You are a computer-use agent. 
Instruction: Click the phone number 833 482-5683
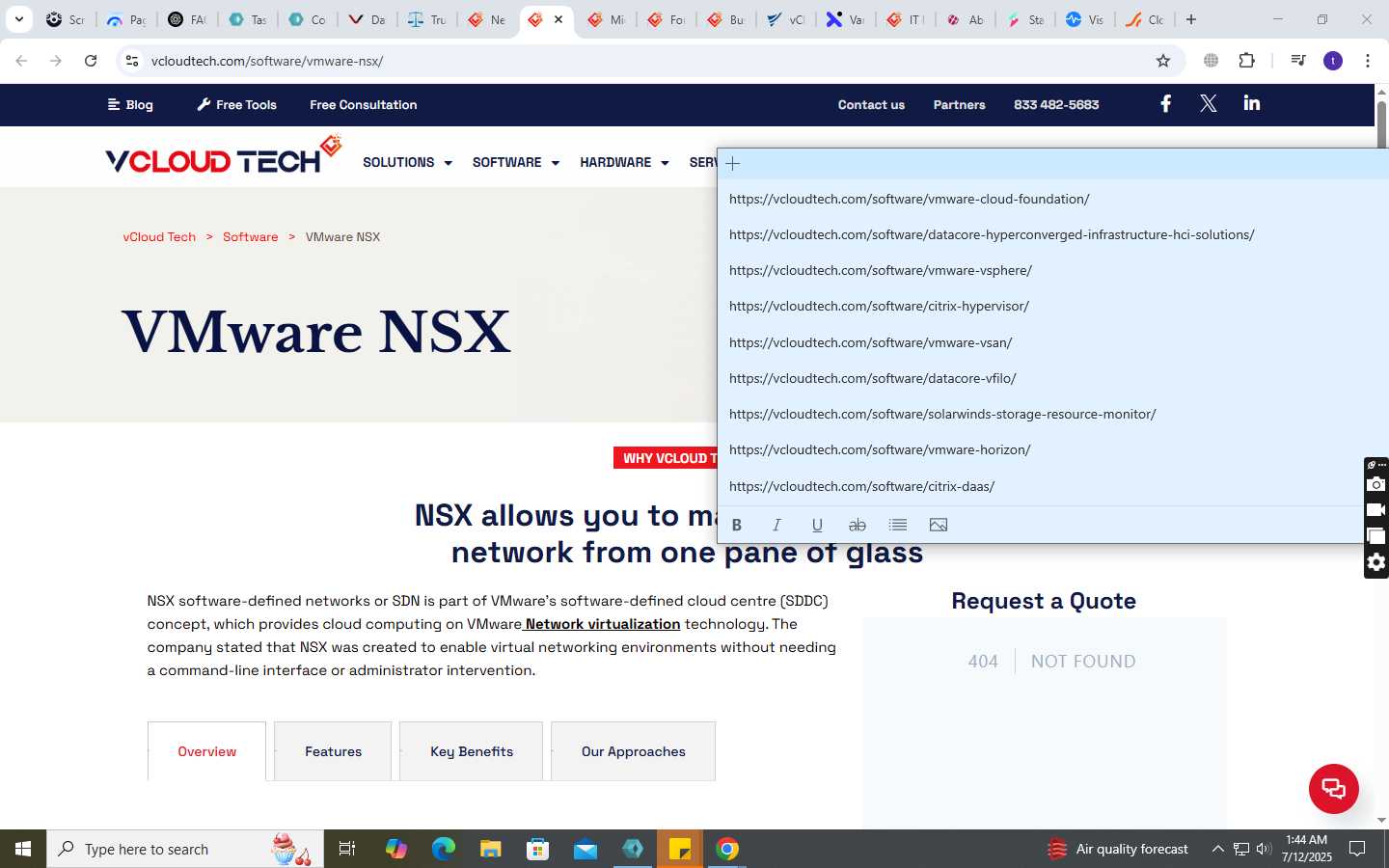[1056, 104]
